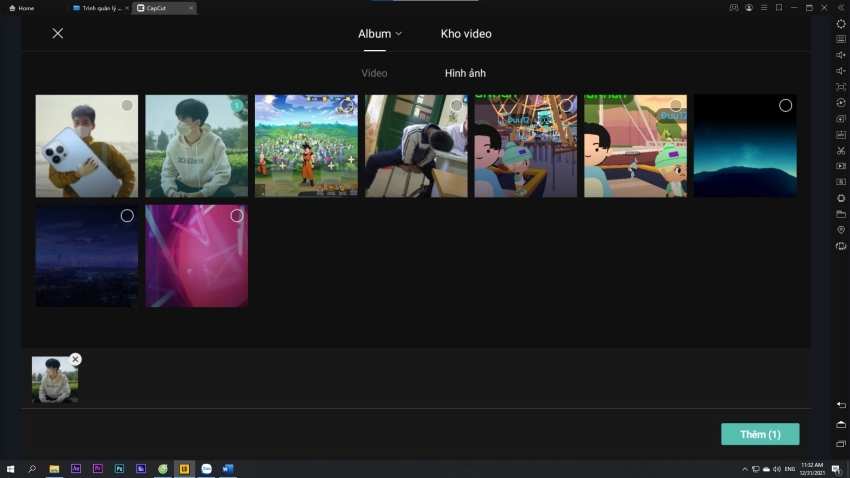Click the volume down icon in sidebar
Screen dimensions: 850x478
click(841, 71)
